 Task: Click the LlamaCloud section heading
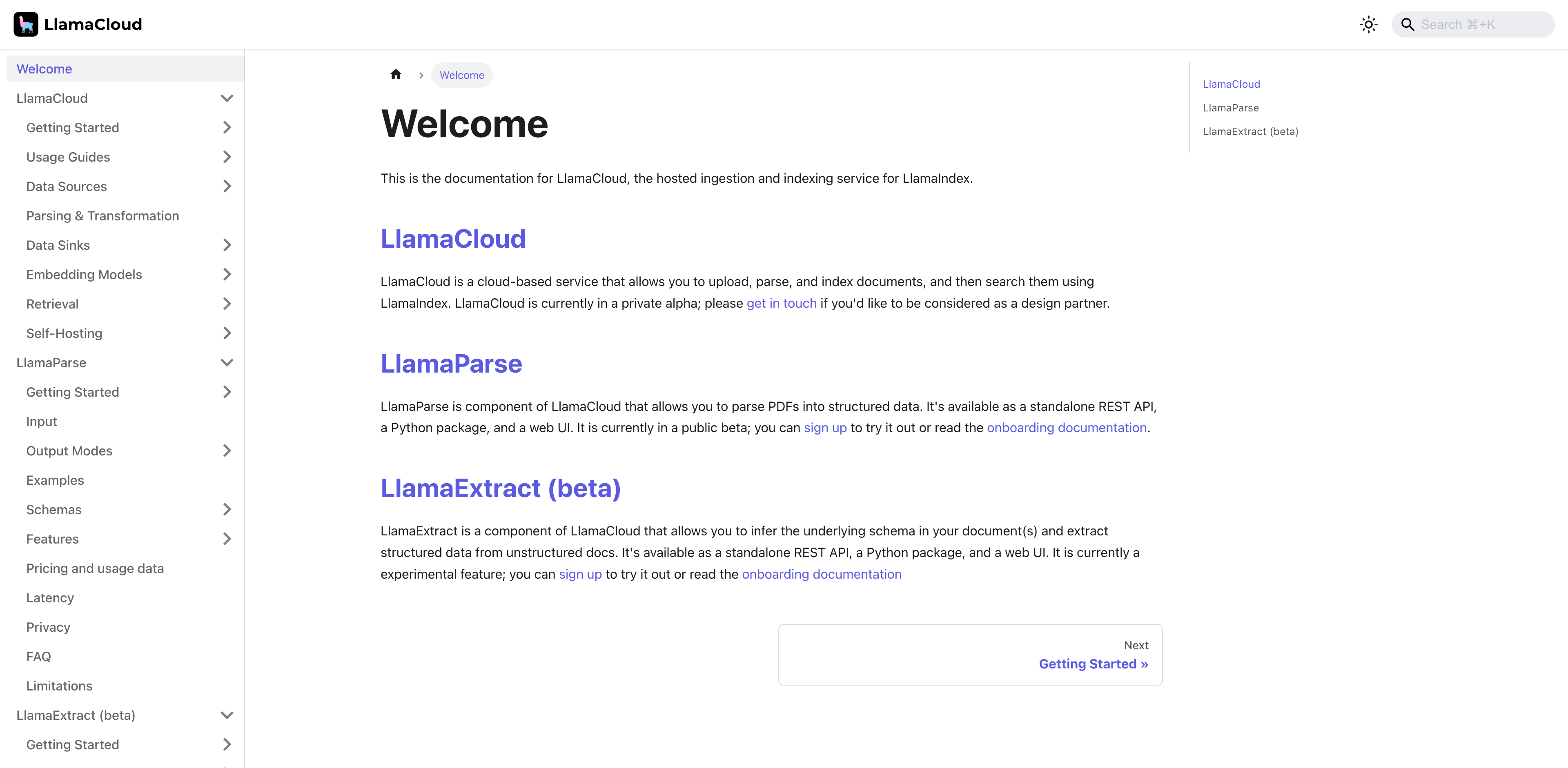pos(453,239)
